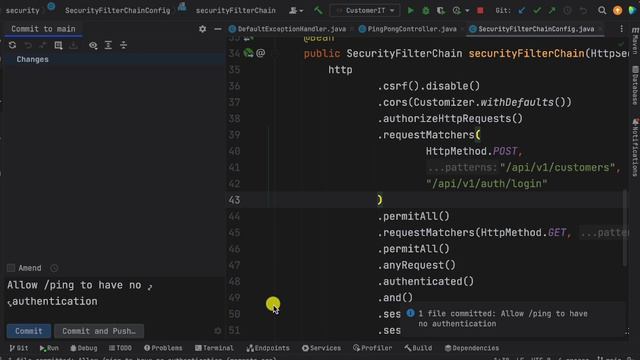The width and height of the screenshot is (640, 360).
Task: Click Git Update Project blue arrow
Action: click(522, 10)
